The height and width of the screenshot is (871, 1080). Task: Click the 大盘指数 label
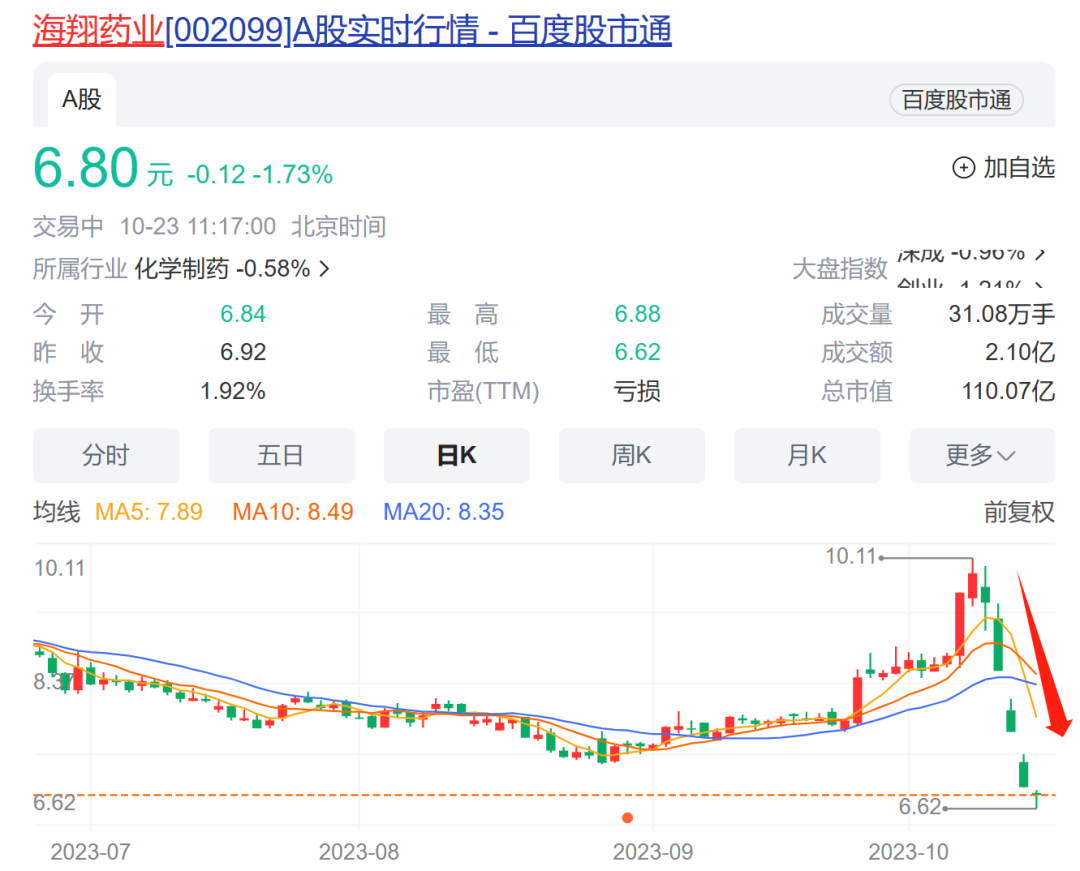(840, 269)
